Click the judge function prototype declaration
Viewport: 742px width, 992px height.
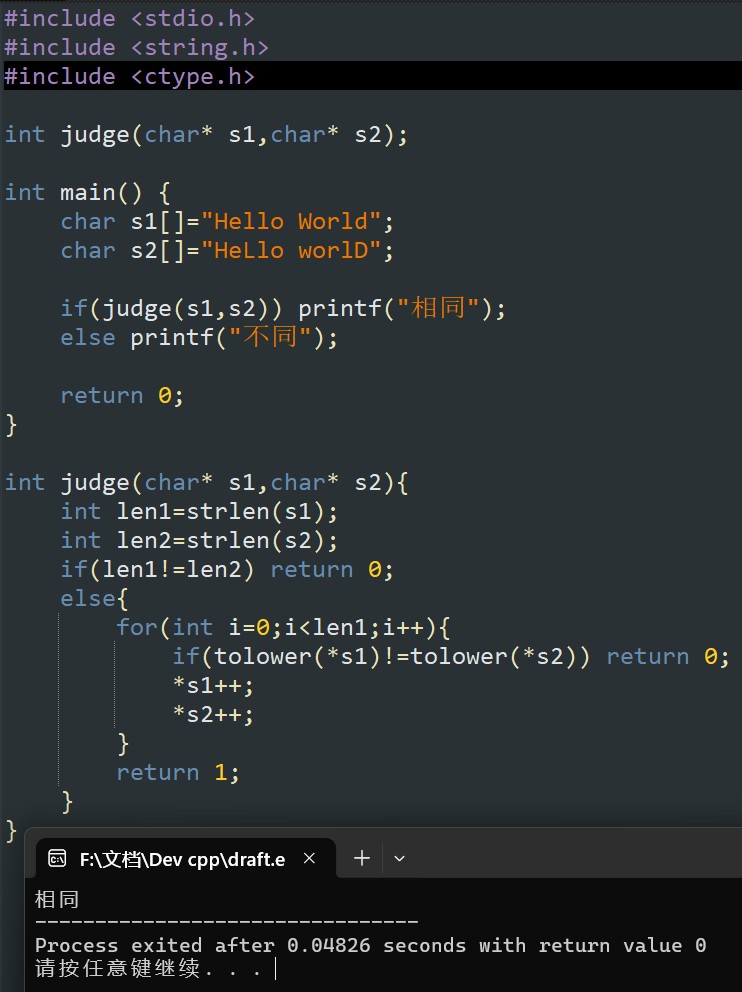click(206, 135)
